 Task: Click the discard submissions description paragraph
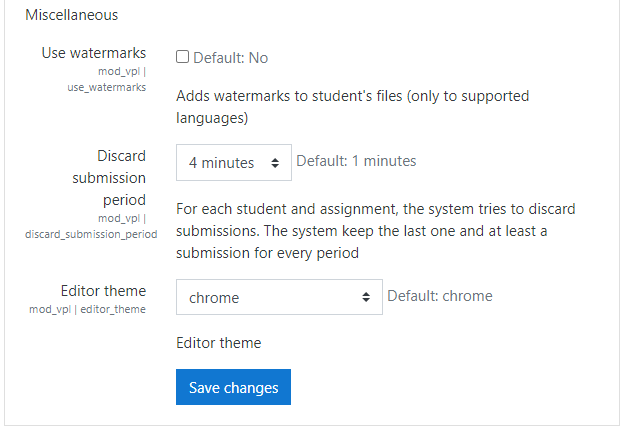[x=375, y=231]
